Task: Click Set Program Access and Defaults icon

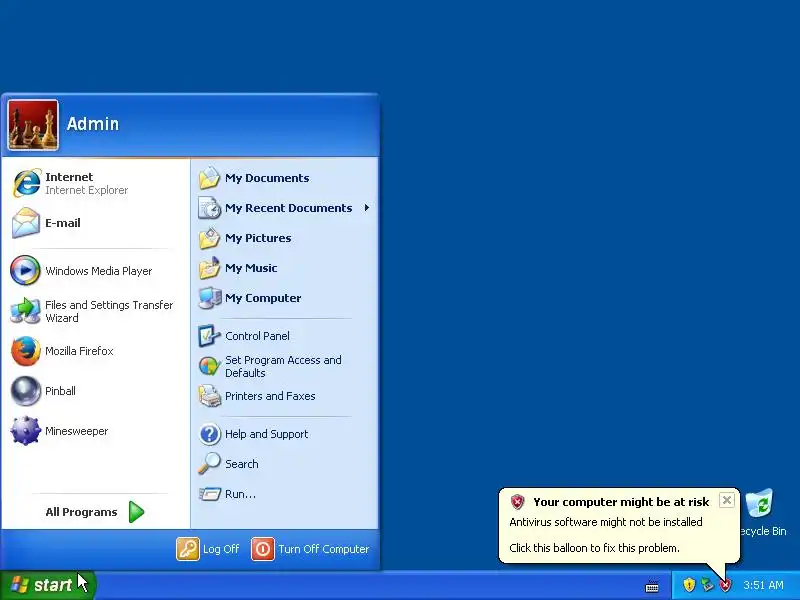Action: coord(210,366)
